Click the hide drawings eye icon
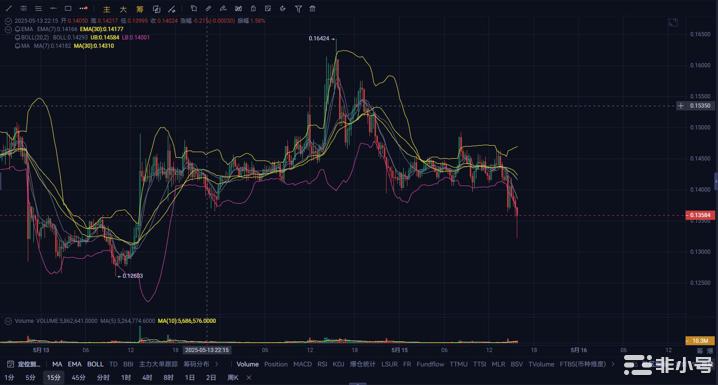Screen dimensions: 718x385 tap(283, 8)
